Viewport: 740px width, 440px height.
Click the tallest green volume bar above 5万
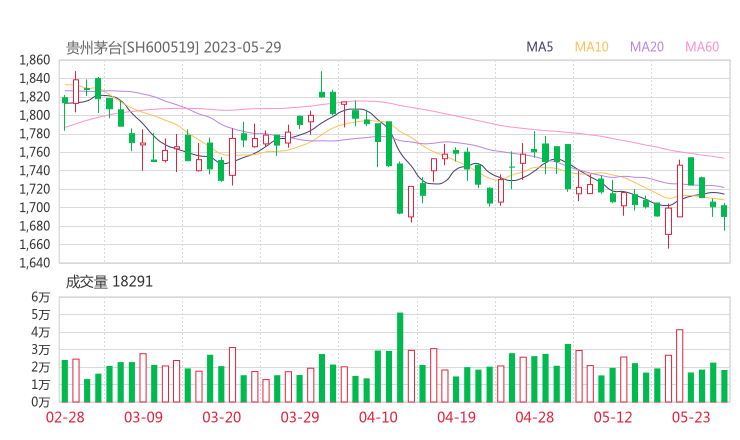point(400,357)
